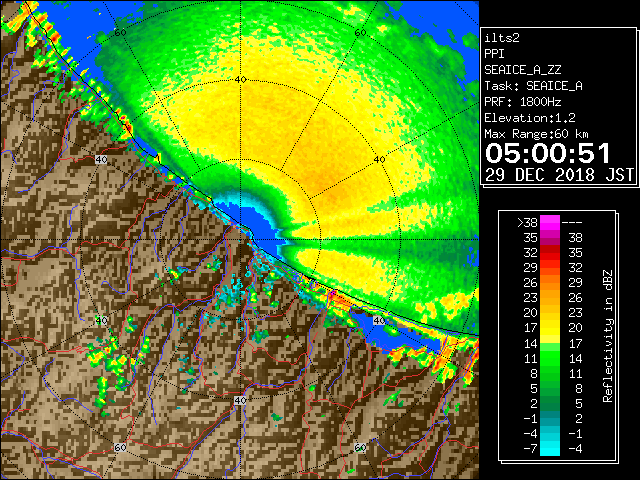Click the '05:00:51' timestamp
Viewport: 640px width, 480px height.
(548, 153)
